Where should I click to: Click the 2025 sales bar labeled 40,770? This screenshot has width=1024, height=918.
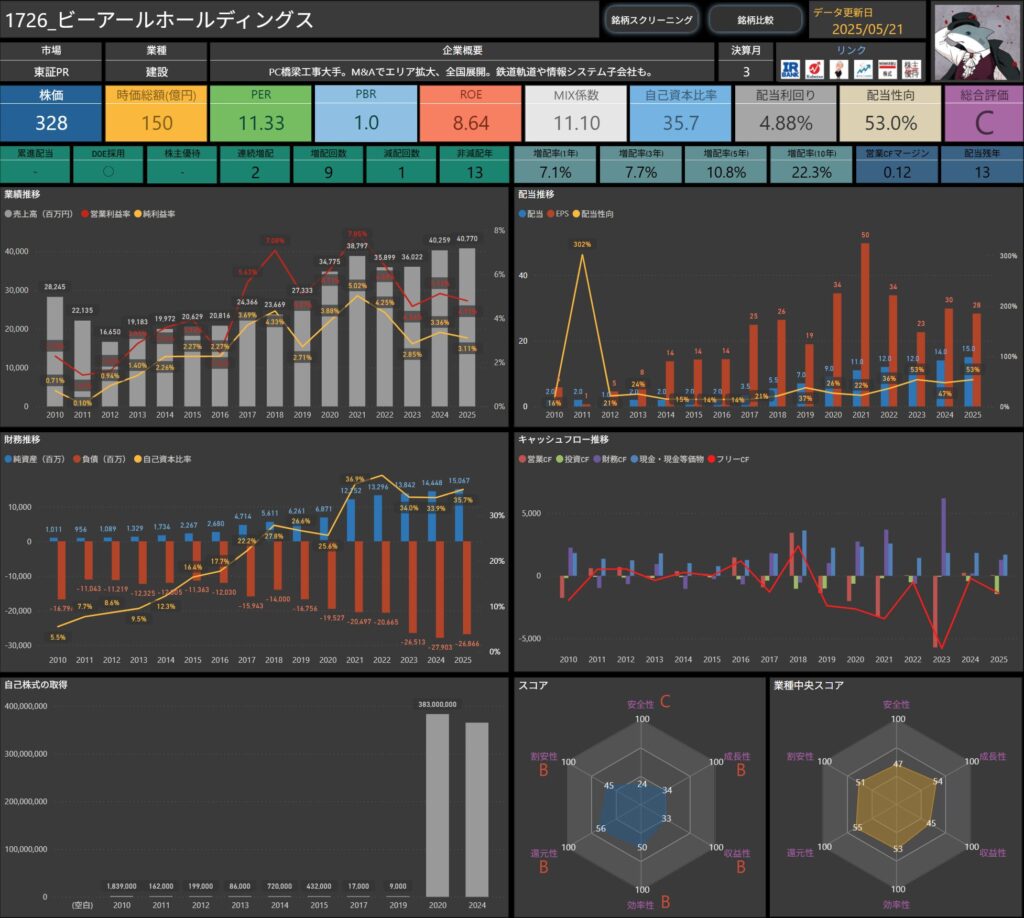click(x=467, y=327)
